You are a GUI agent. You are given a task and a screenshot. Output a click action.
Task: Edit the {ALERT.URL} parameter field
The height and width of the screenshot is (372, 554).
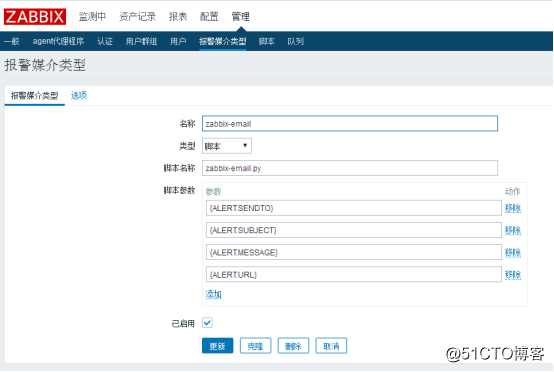pyautogui.click(x=354, y=274)
